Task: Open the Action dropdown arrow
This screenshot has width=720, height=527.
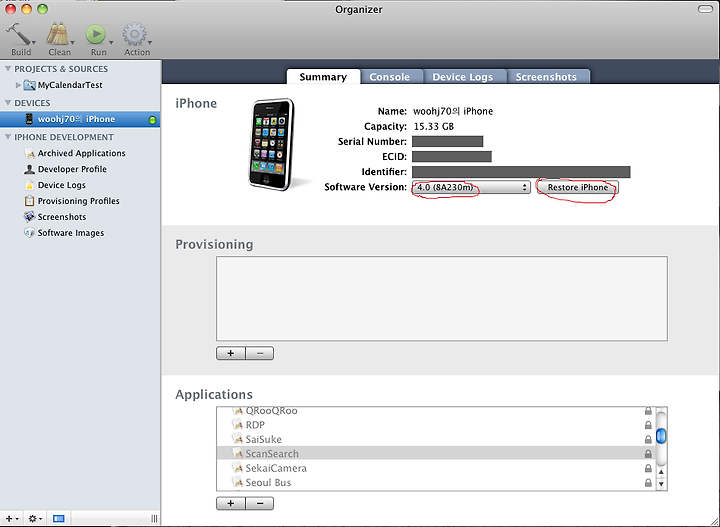Action: tap(150, 43)
